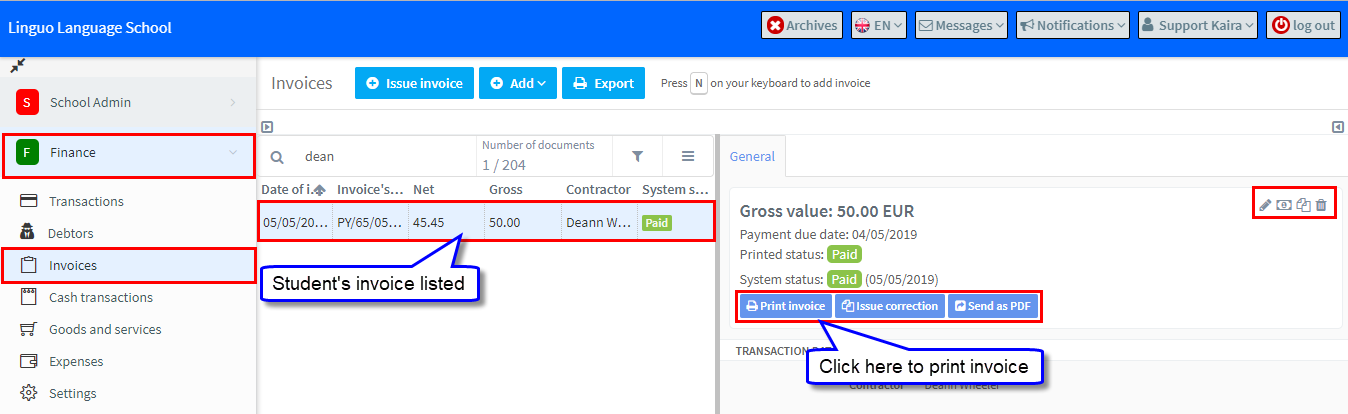1348x414 pixels.
Task: Open the filter funnel icon
Action: click(637, 156)
